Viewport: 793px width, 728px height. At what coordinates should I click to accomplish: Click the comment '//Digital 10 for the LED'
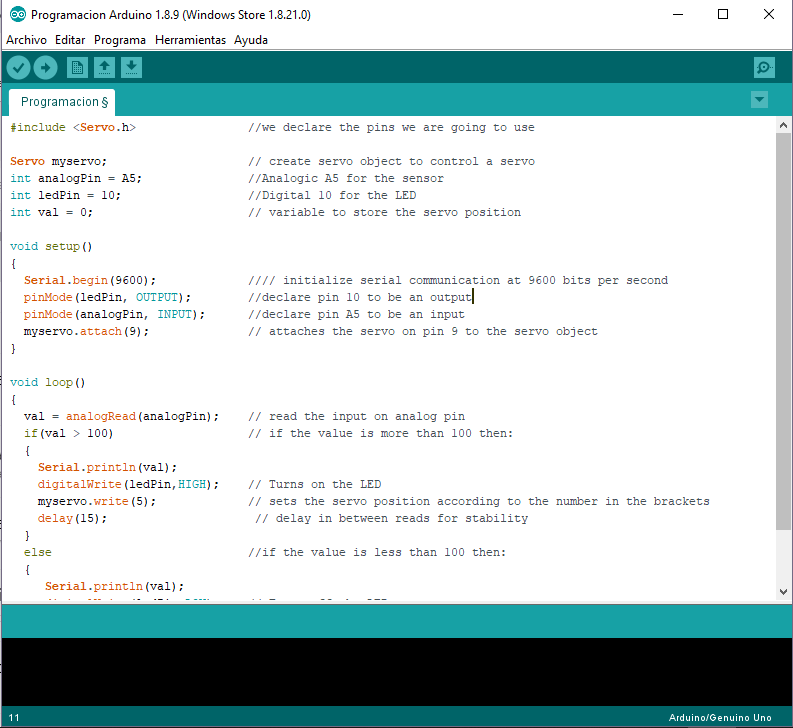332,195
